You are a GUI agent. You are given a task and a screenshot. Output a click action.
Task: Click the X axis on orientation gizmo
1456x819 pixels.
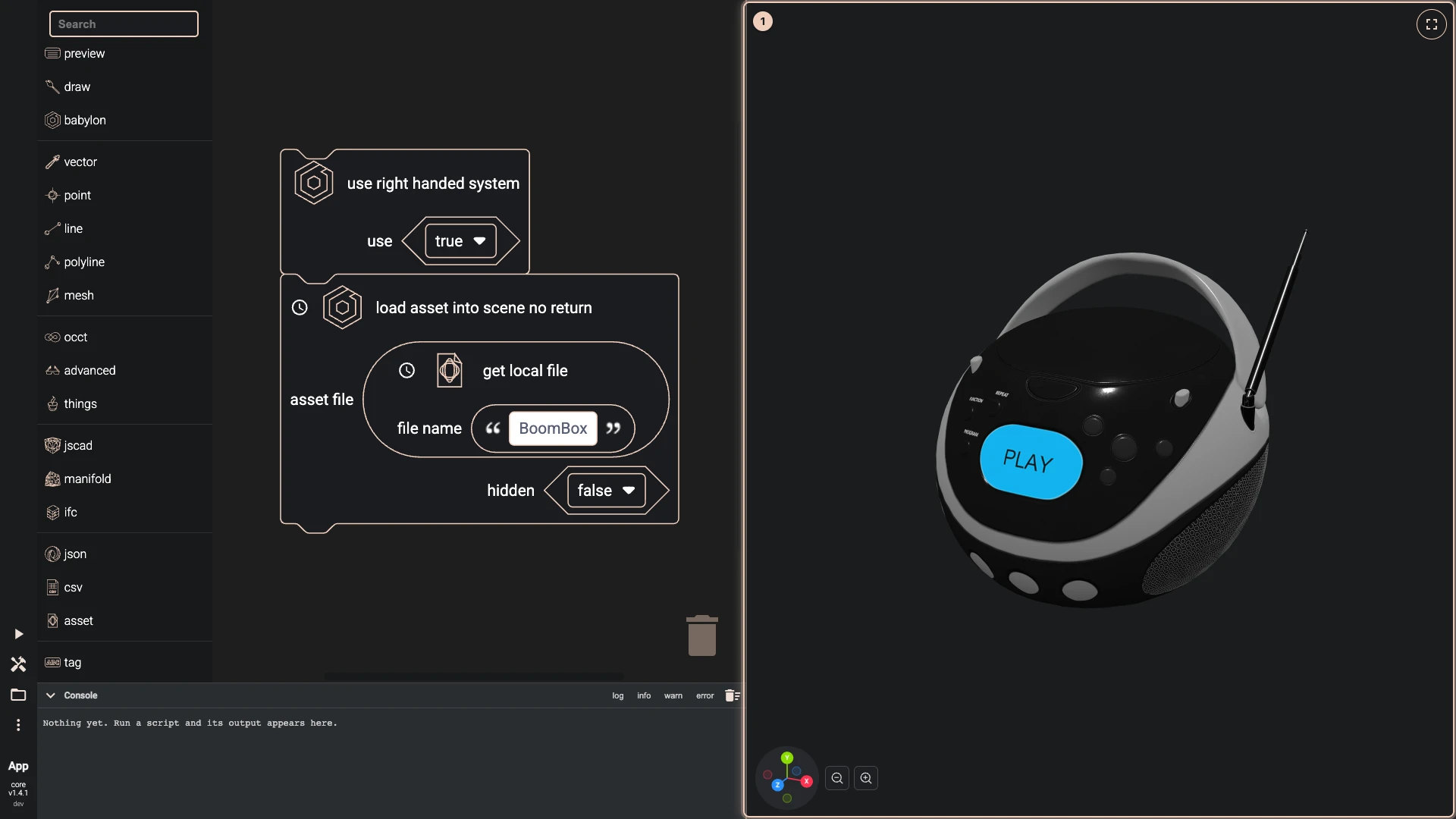pos(807,781)
